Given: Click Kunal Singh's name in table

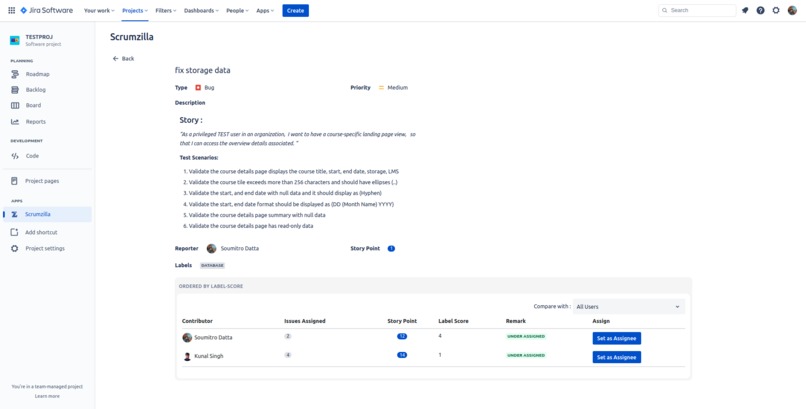Looking at the screenshot, I should 209,356.
